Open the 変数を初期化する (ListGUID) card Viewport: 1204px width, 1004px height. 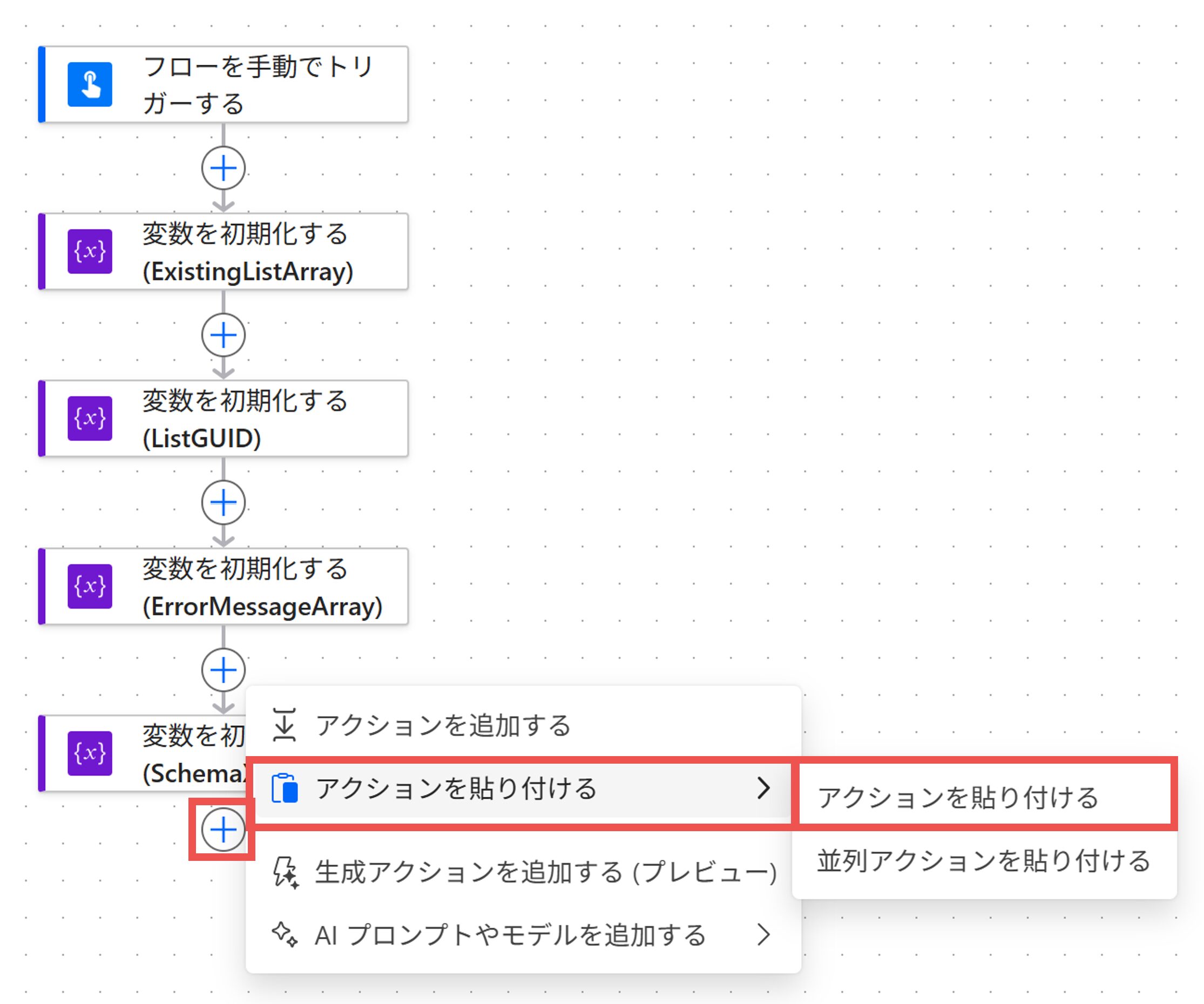tap(224, 419)
